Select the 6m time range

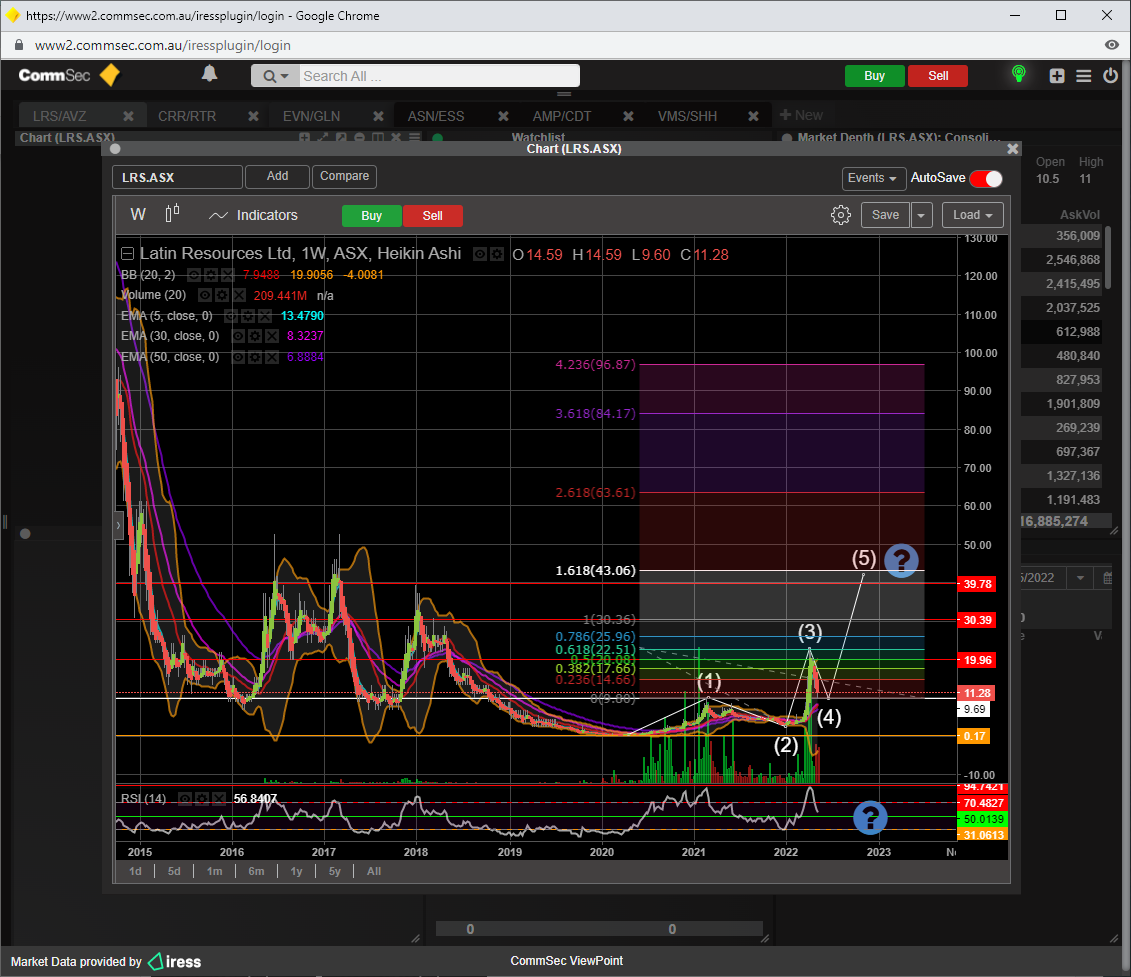click(256, 871)
